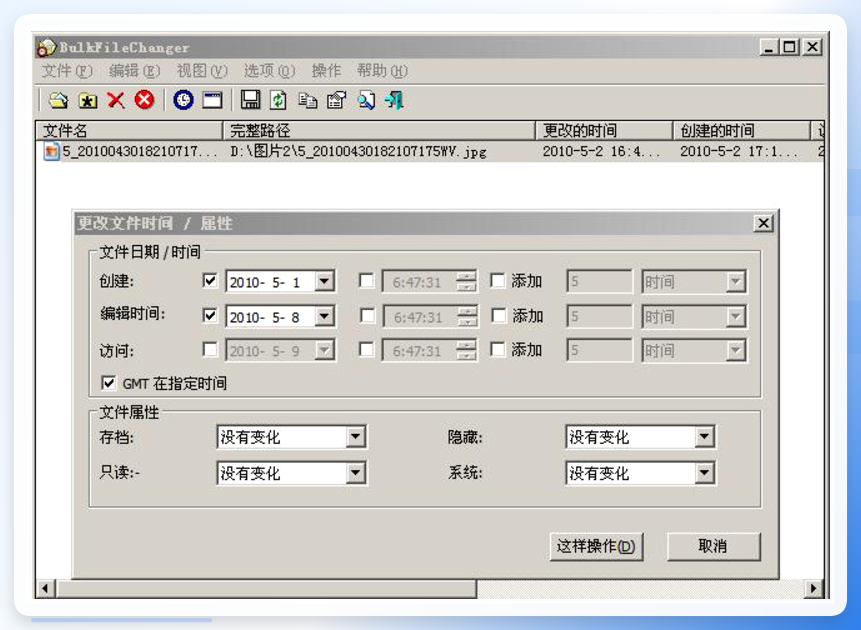The width and height of the screenshot is (861, 630).
Task: Open the 选项(O) menu
Action: pos(270,71)
